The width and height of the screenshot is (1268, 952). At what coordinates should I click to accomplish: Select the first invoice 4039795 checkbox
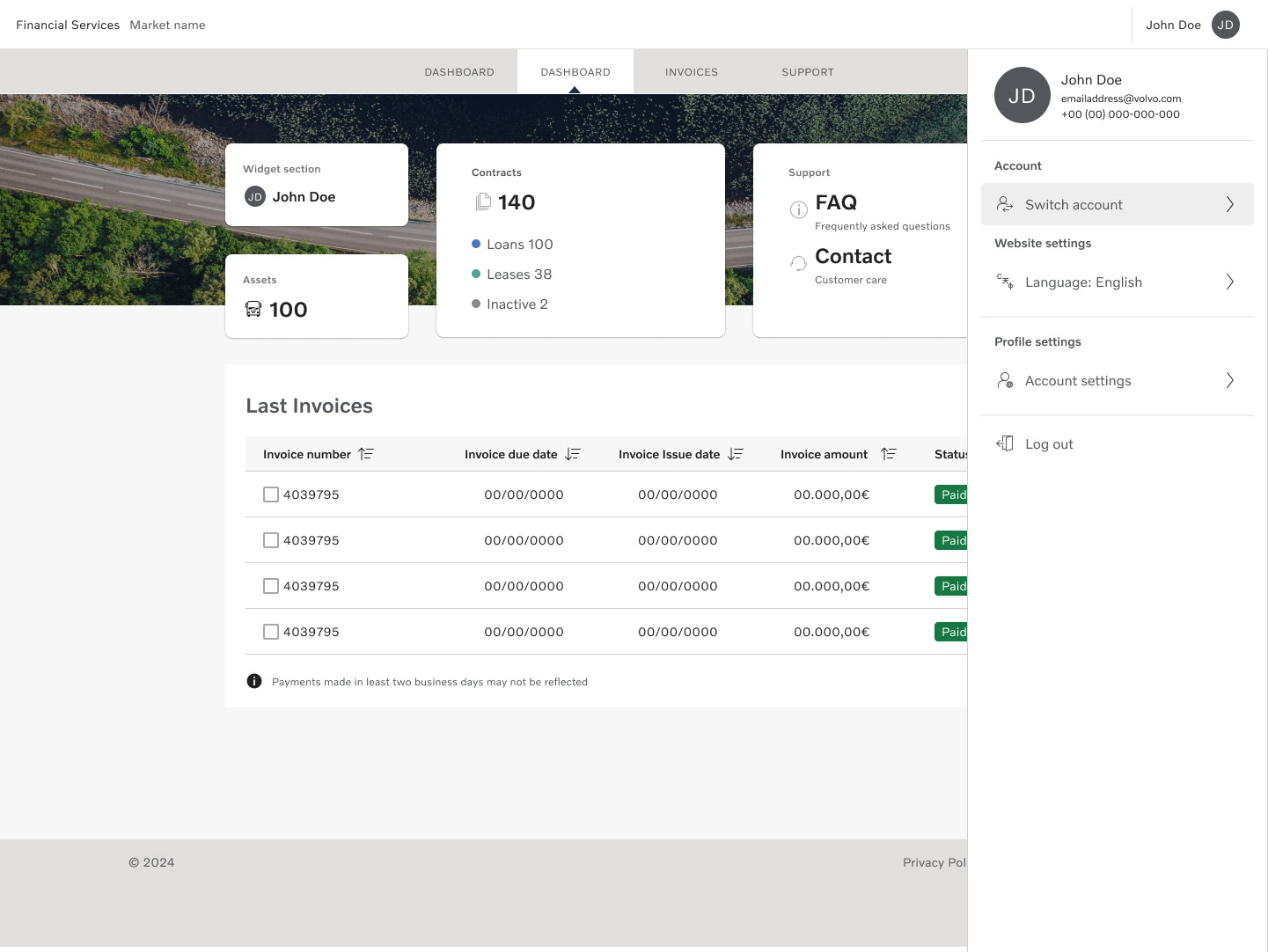(271, 494)
